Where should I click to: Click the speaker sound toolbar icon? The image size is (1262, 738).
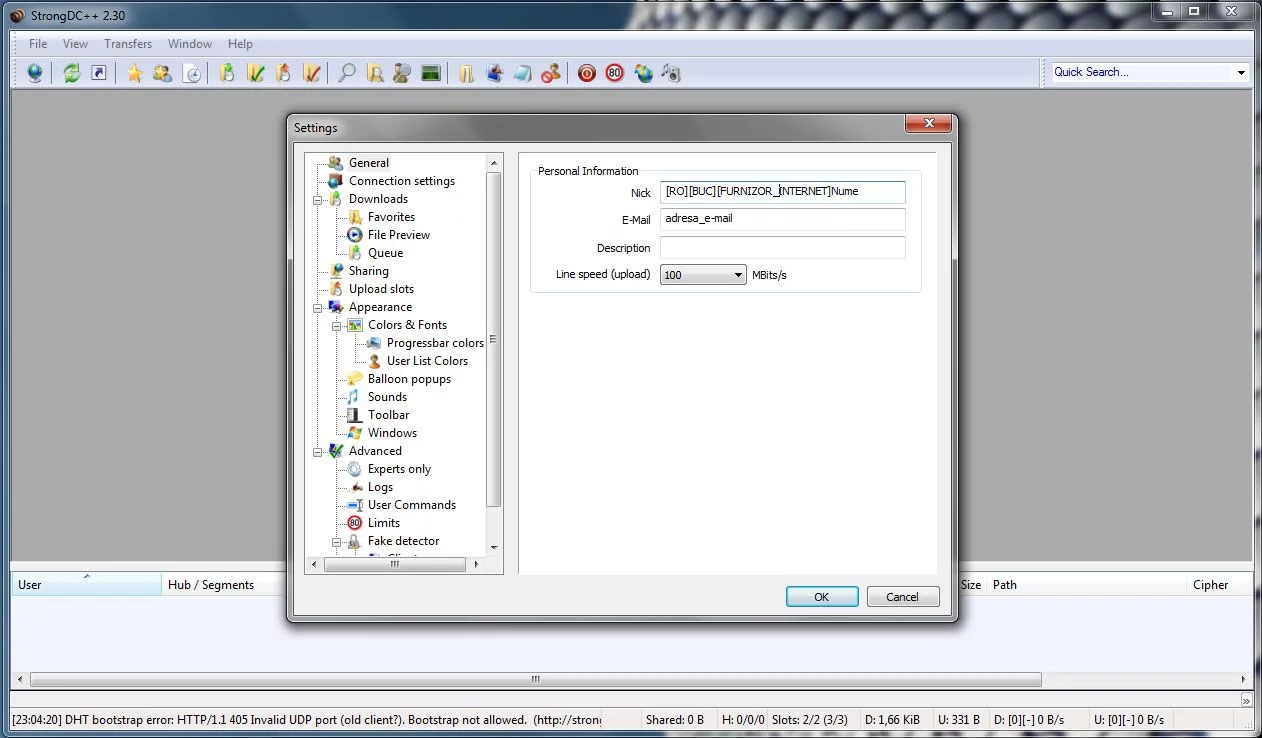click(671, 73)
